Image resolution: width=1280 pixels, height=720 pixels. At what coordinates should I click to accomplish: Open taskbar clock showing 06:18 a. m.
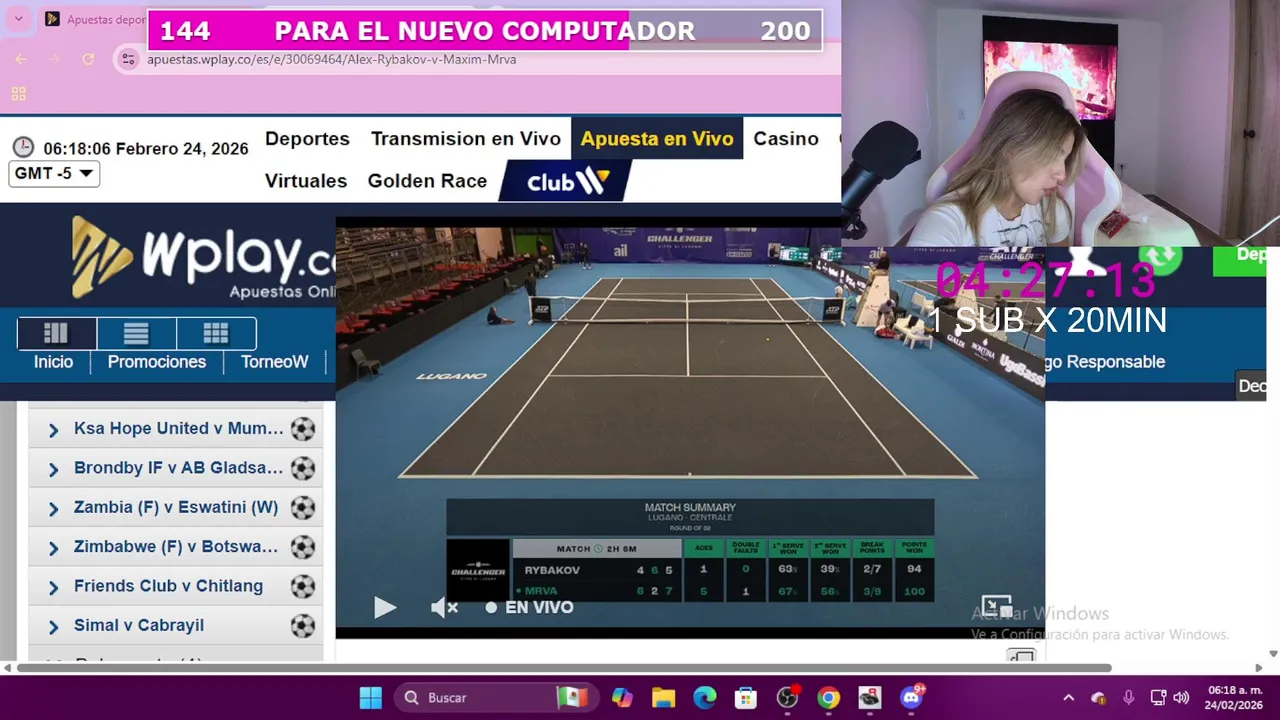[1235, 697]
